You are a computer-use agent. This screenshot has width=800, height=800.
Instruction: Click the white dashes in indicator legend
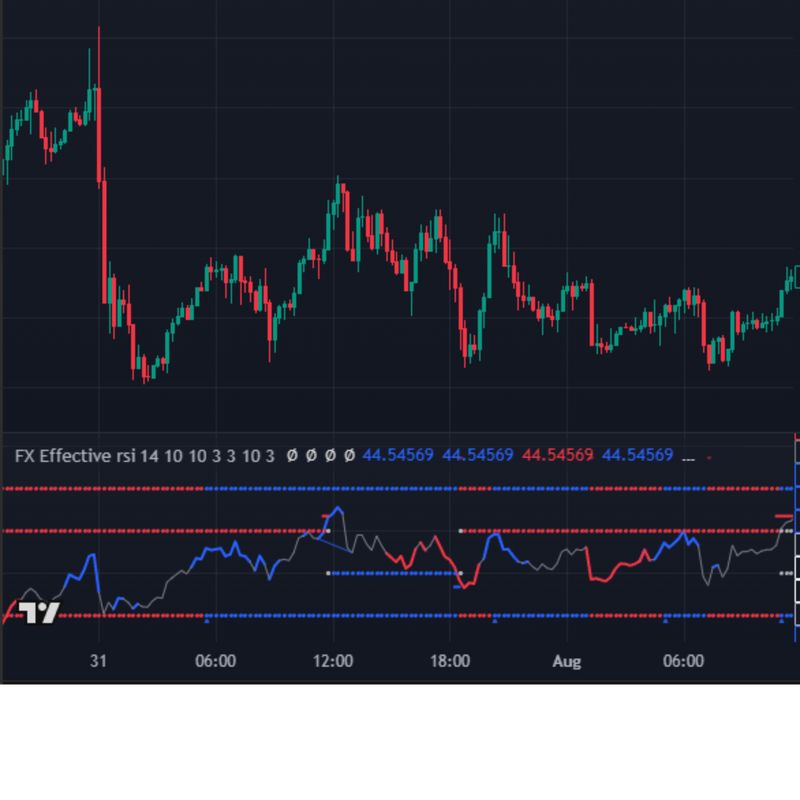point(688,457)
